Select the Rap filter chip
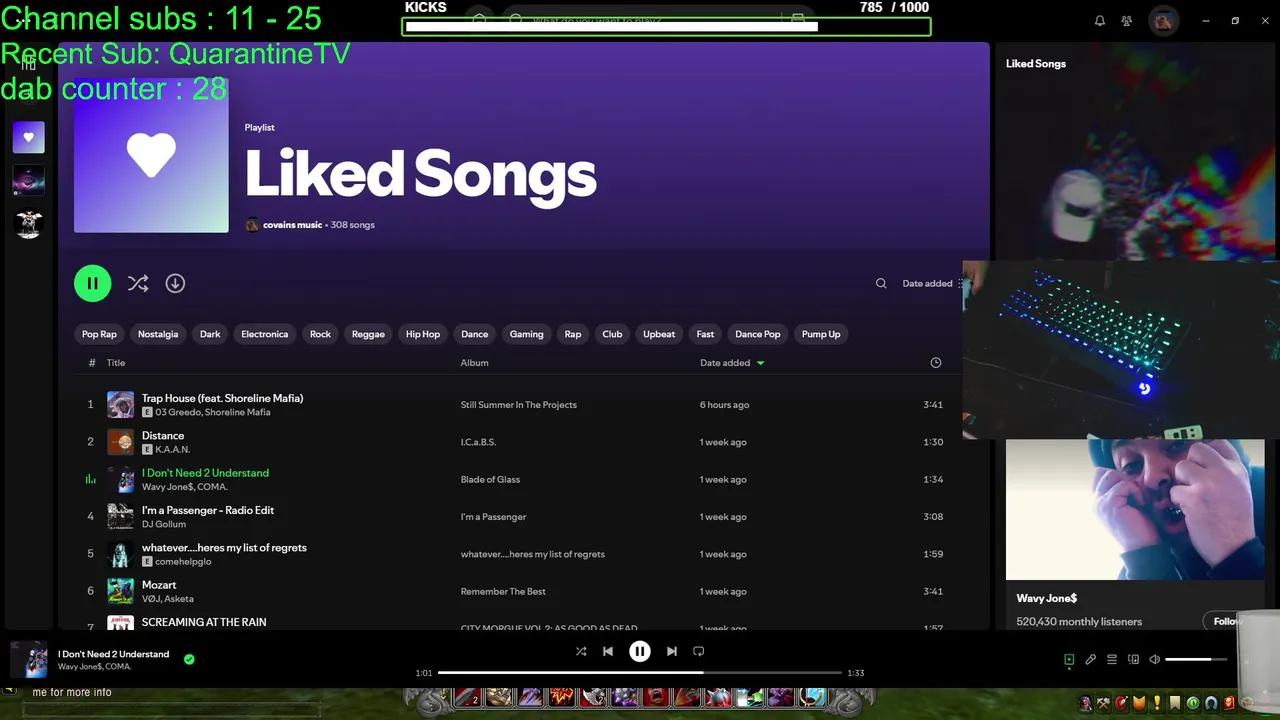This screenshot has width=1280, height=720. click(573, 334)
